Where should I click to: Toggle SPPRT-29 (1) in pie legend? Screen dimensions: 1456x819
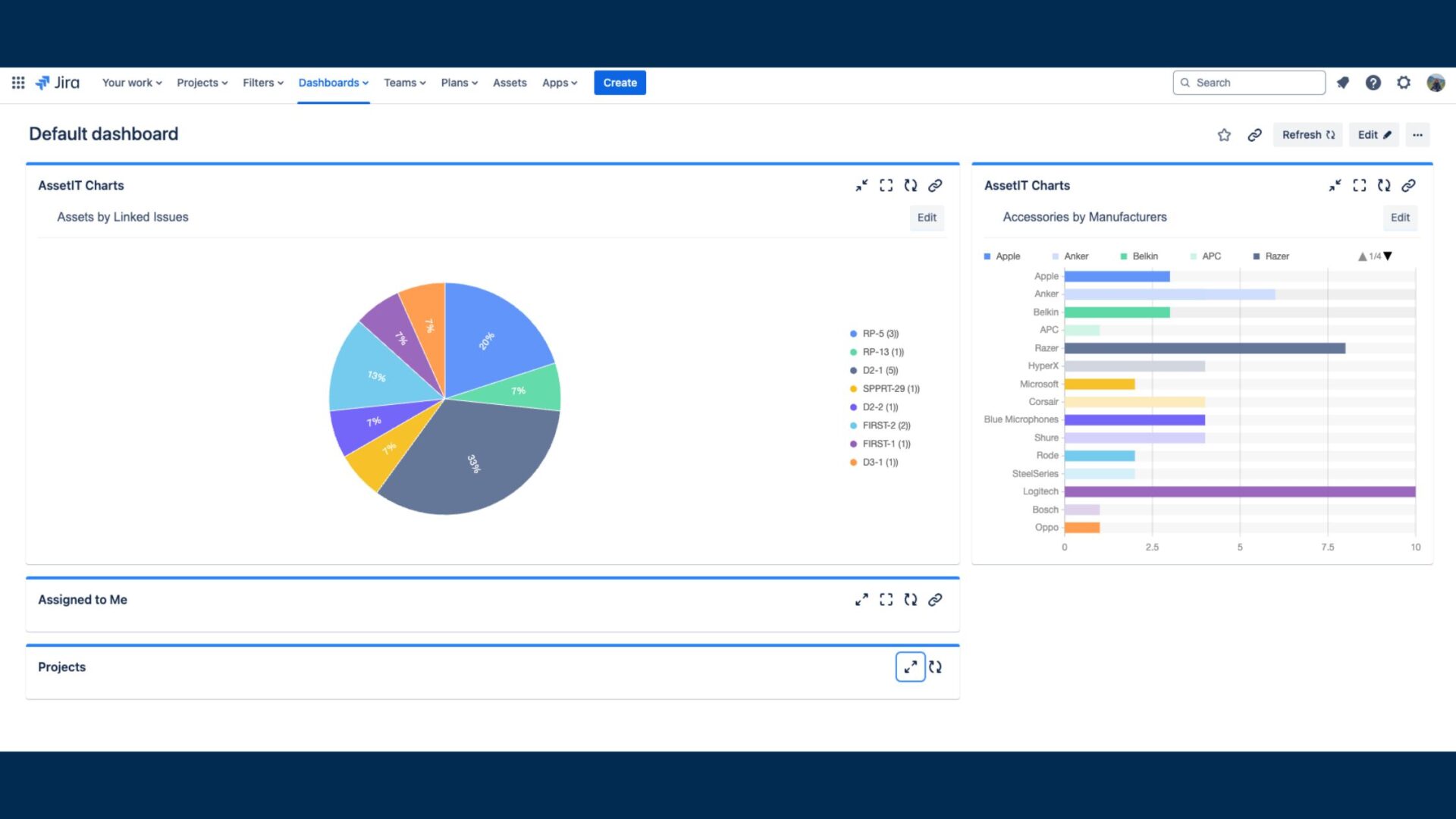pos(885,388)
